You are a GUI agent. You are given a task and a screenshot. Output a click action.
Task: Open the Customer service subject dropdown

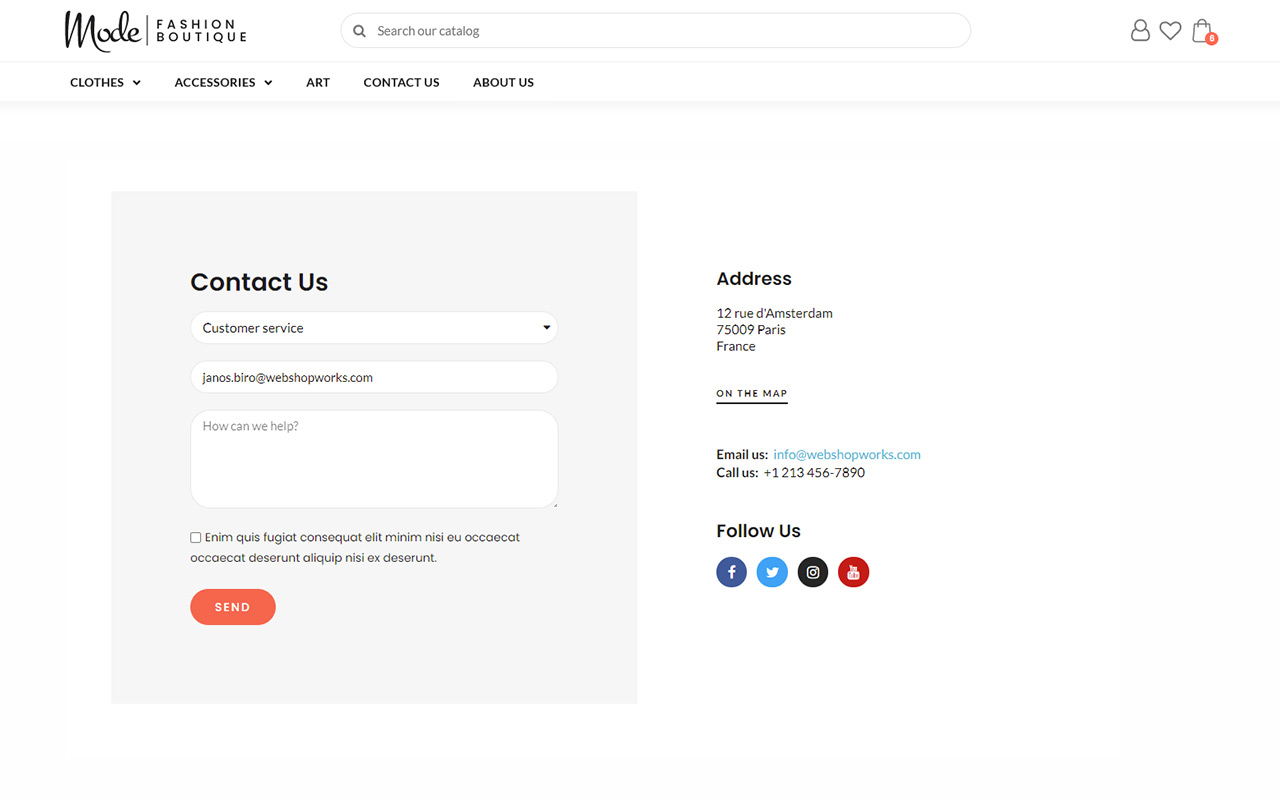[374, 328]
